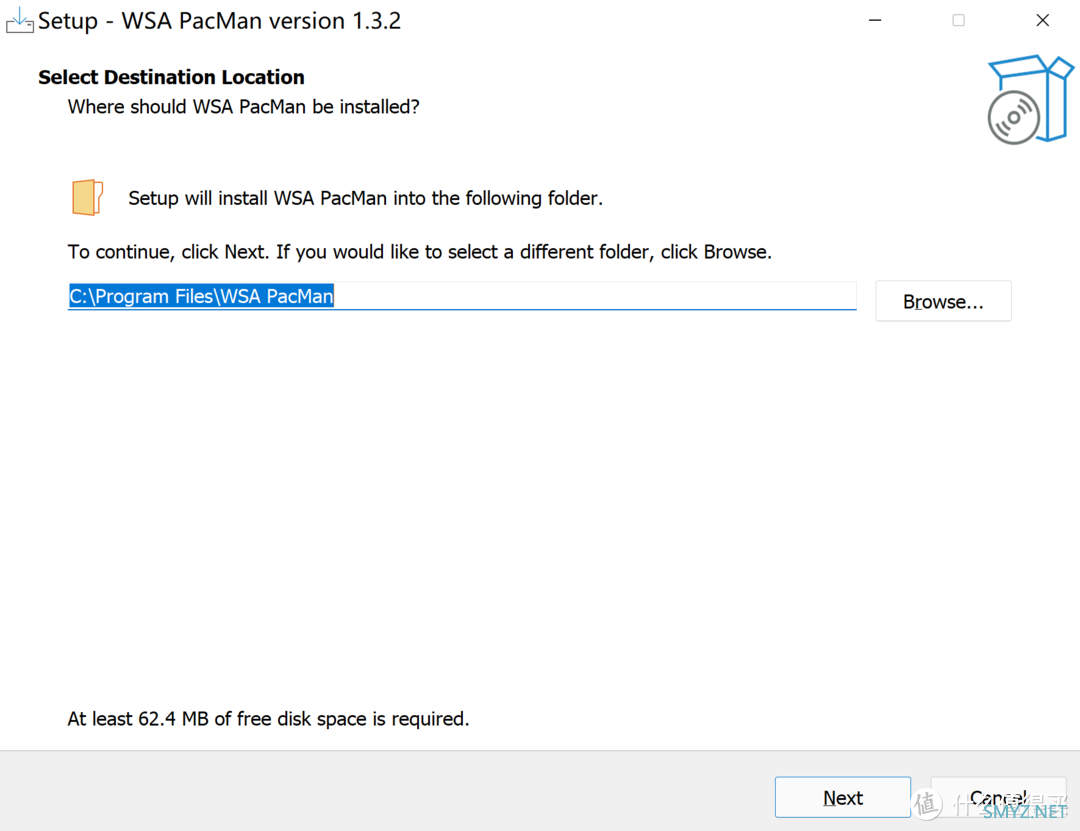Click the "To continue, click Next" instruction line

click(x=419, y=251)
